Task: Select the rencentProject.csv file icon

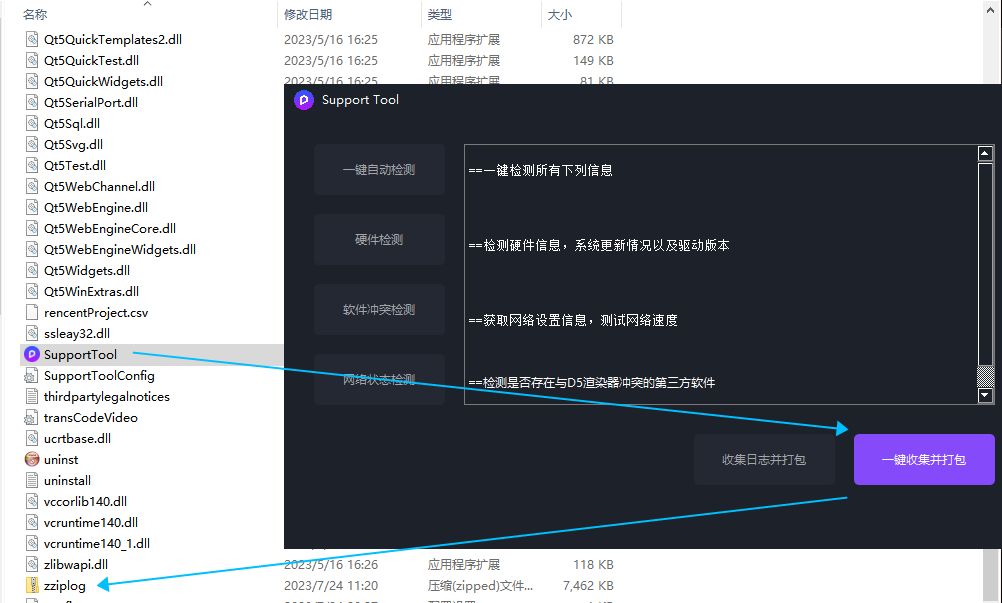Action: (32, 313)
